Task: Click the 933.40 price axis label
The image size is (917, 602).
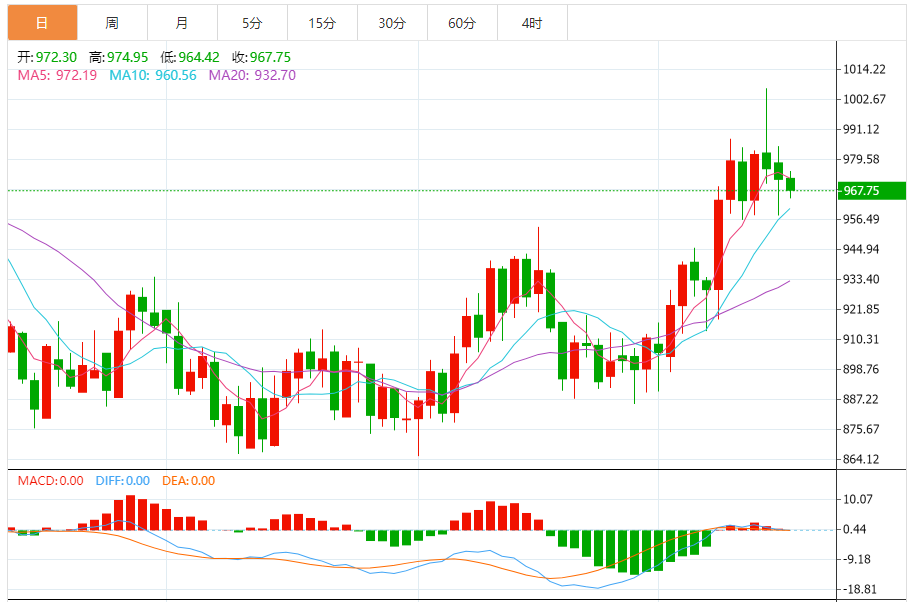Action: [x=861, y=279]
